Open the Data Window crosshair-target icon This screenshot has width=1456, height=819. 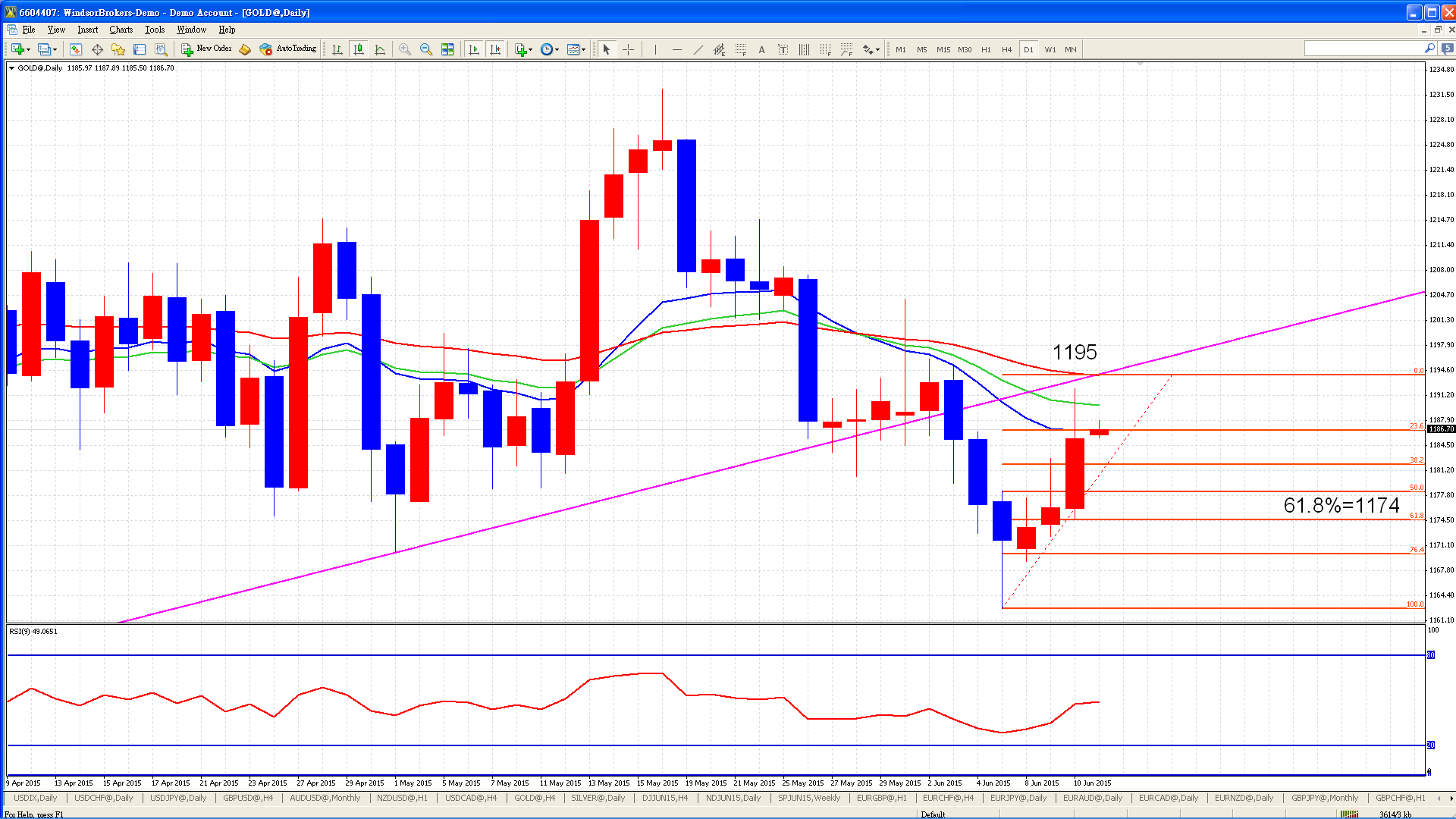pos(97,49)
